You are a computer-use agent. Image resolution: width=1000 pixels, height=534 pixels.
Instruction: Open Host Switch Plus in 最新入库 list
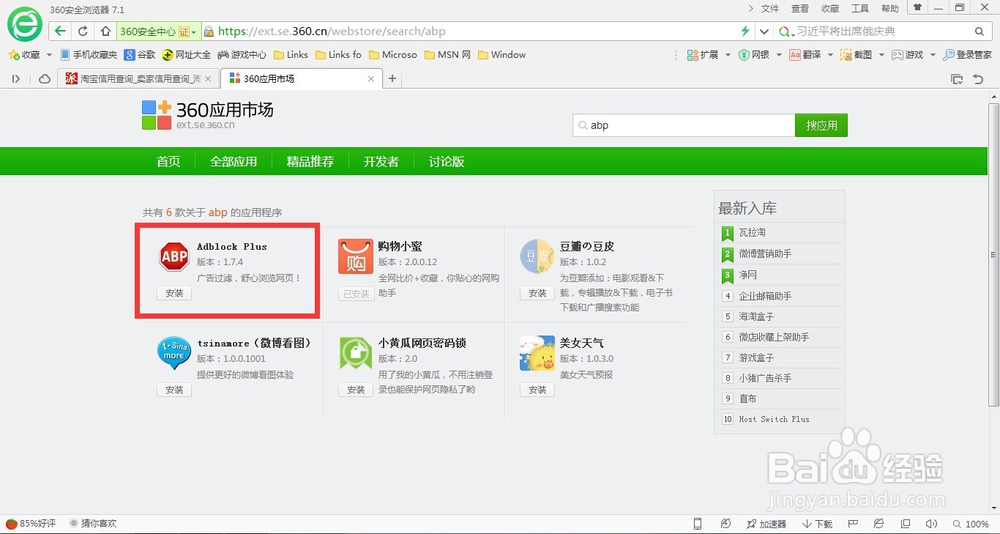(x=774, y=419)
